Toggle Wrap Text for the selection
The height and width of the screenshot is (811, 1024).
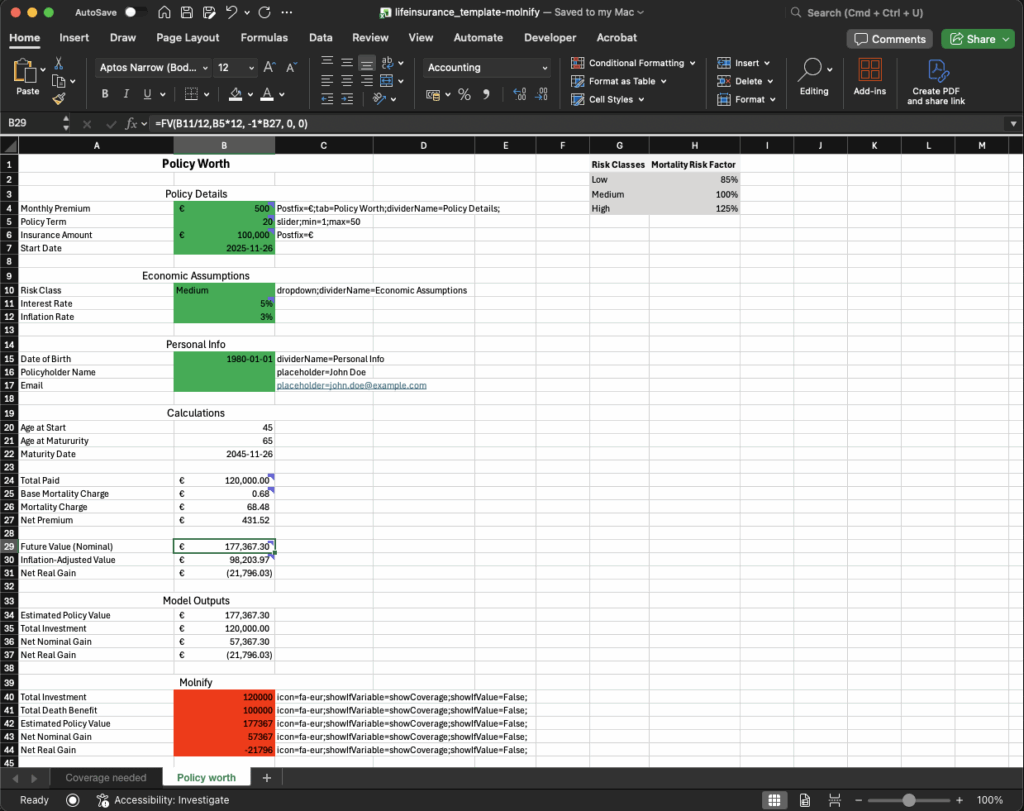(x=386, y=63)
